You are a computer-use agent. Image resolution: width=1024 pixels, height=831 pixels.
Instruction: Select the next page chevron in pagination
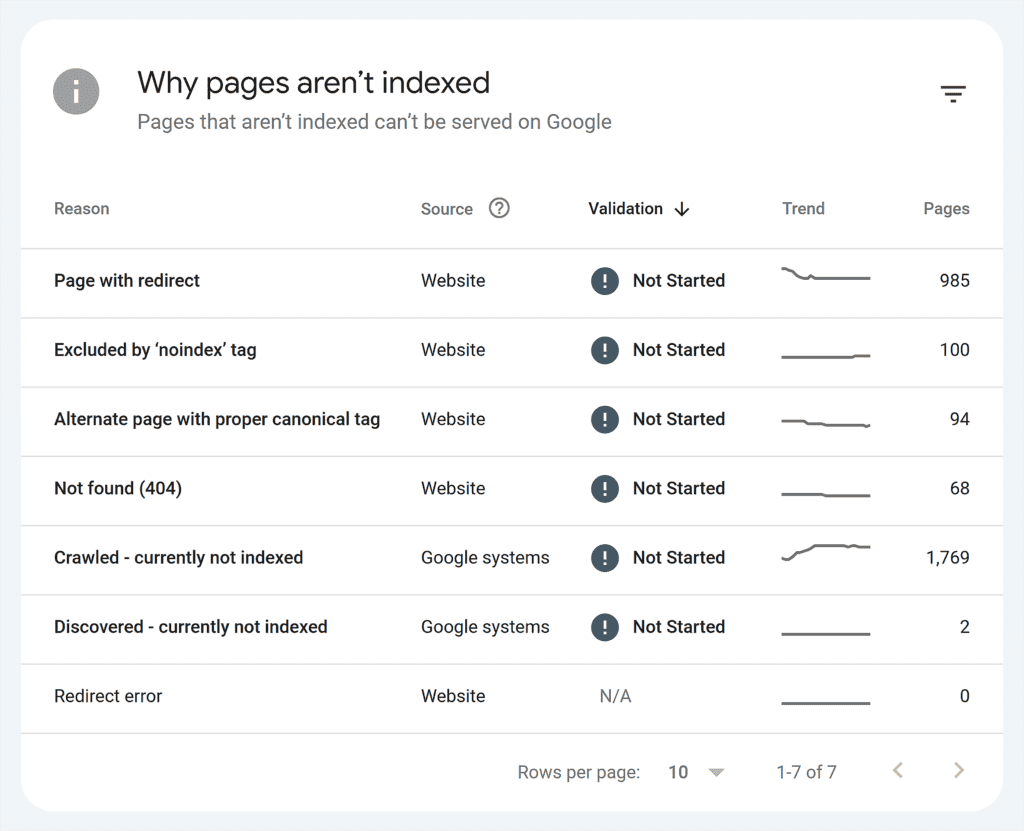[x=958, y=770]
